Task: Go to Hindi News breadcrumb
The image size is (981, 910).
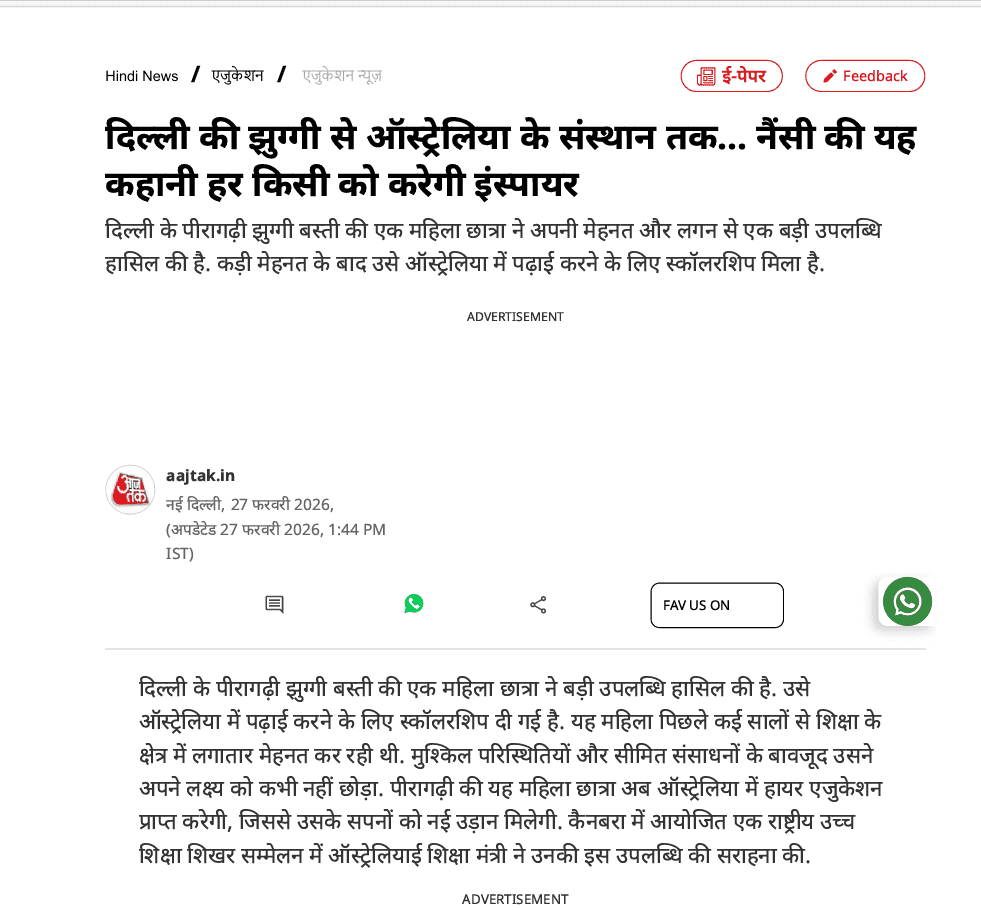Action: (x=141, y=76)
